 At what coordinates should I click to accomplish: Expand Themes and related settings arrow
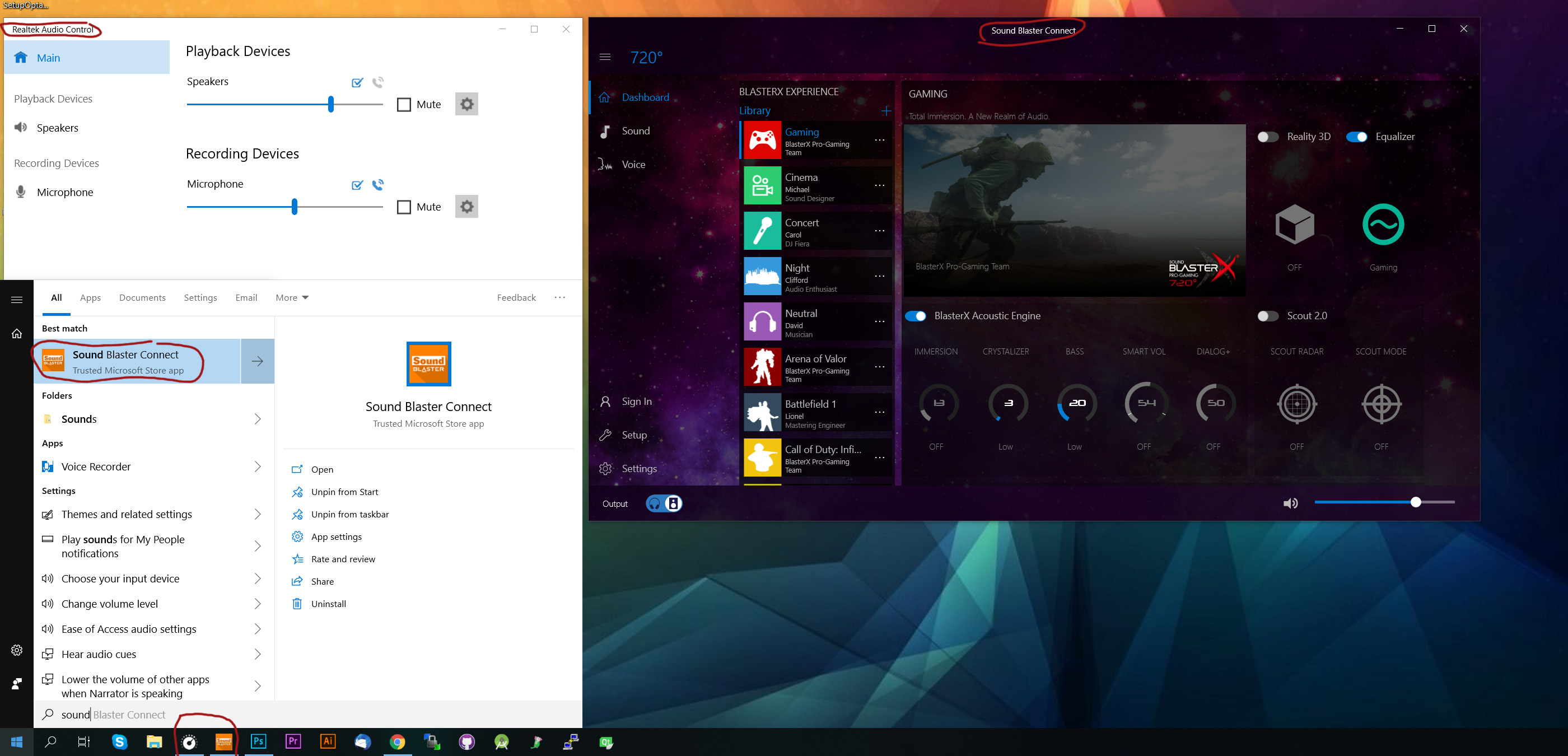(x=258, y=514)
